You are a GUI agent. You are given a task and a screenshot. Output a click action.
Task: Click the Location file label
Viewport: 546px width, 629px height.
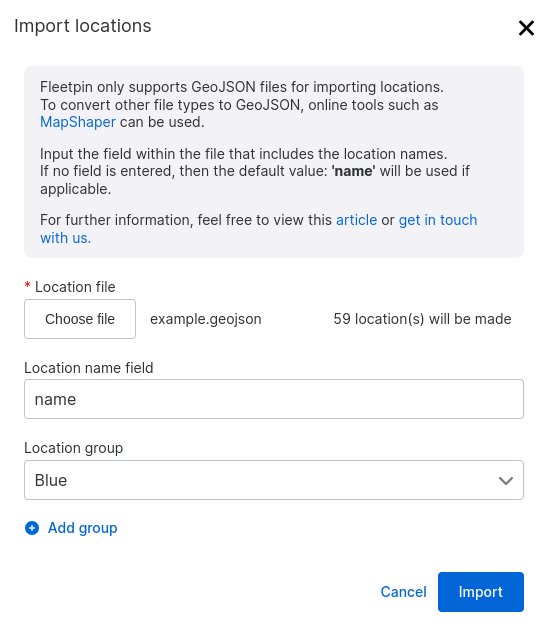pyautogui.click(x=75, y=287)
